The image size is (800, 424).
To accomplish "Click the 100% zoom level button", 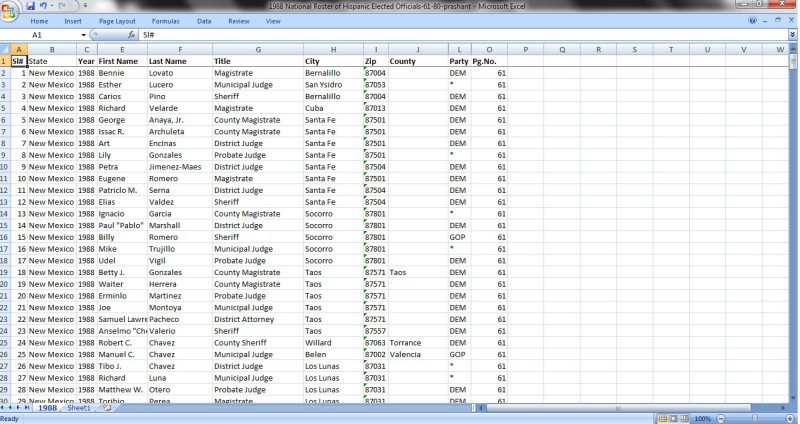I will tap(702, 418).
